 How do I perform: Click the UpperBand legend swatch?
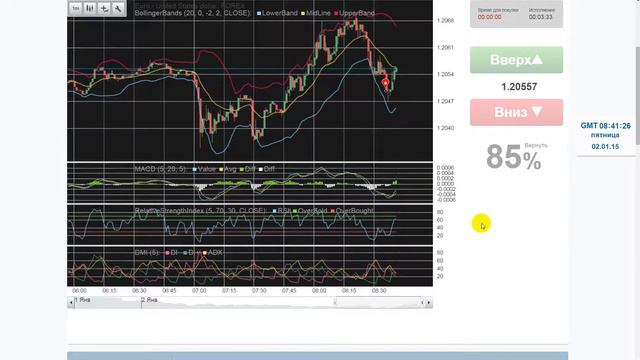pos(336,13)
